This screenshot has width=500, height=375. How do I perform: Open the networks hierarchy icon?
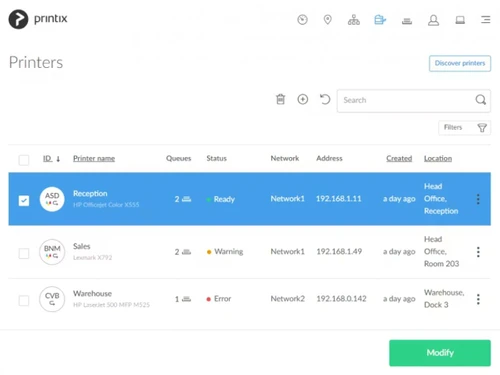pyautogui.click(x=354, y=20)
